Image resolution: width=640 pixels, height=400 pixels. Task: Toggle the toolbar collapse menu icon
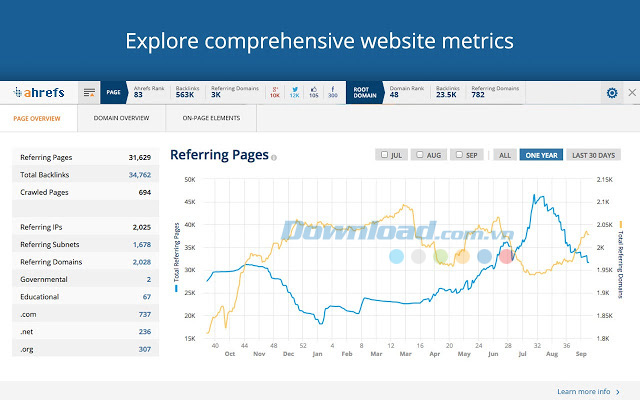pos(89,93)
